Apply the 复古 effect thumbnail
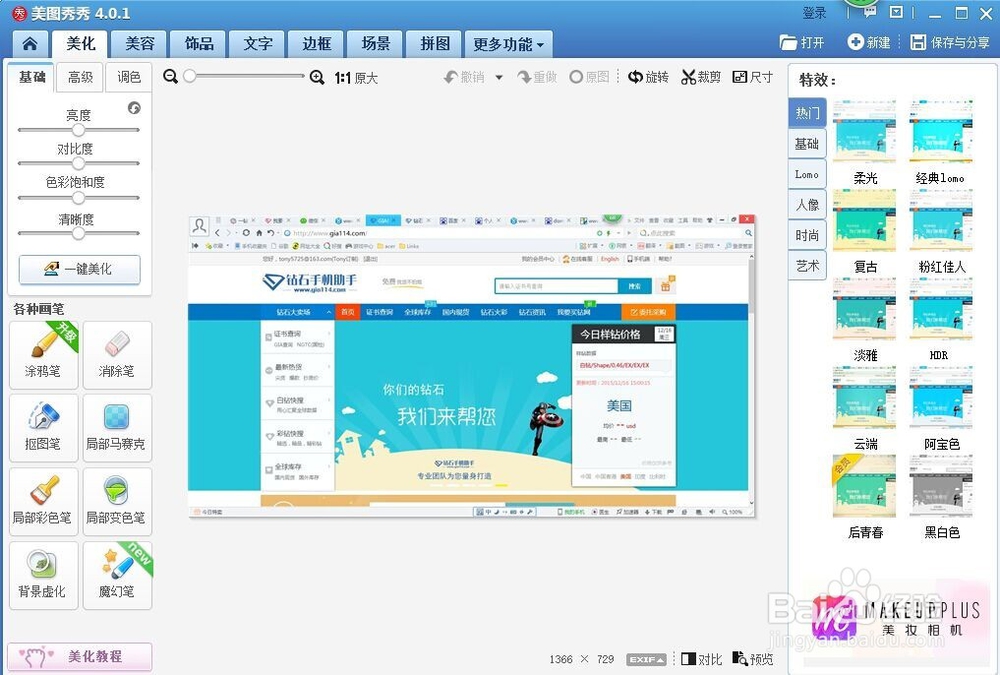Viewport: 1000px width, 675px height. [x=865, y=222]
